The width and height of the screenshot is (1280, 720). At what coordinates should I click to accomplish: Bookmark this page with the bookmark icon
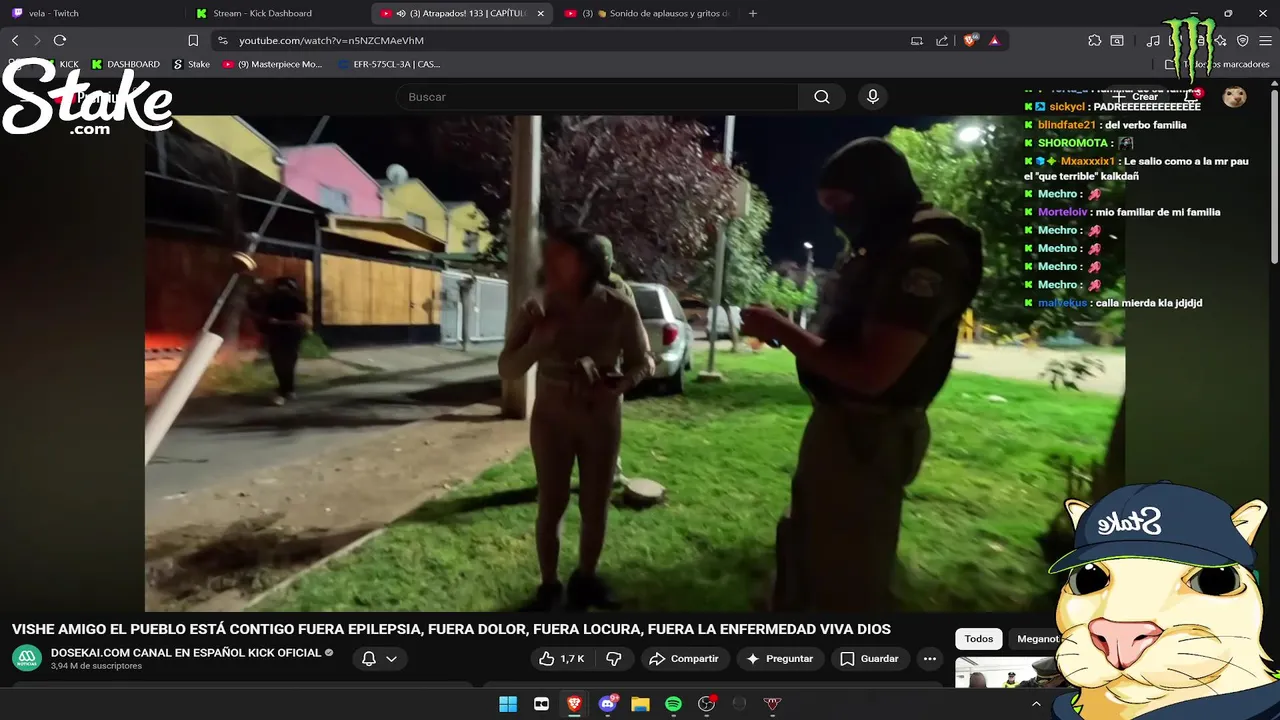(x=193, y=40)
